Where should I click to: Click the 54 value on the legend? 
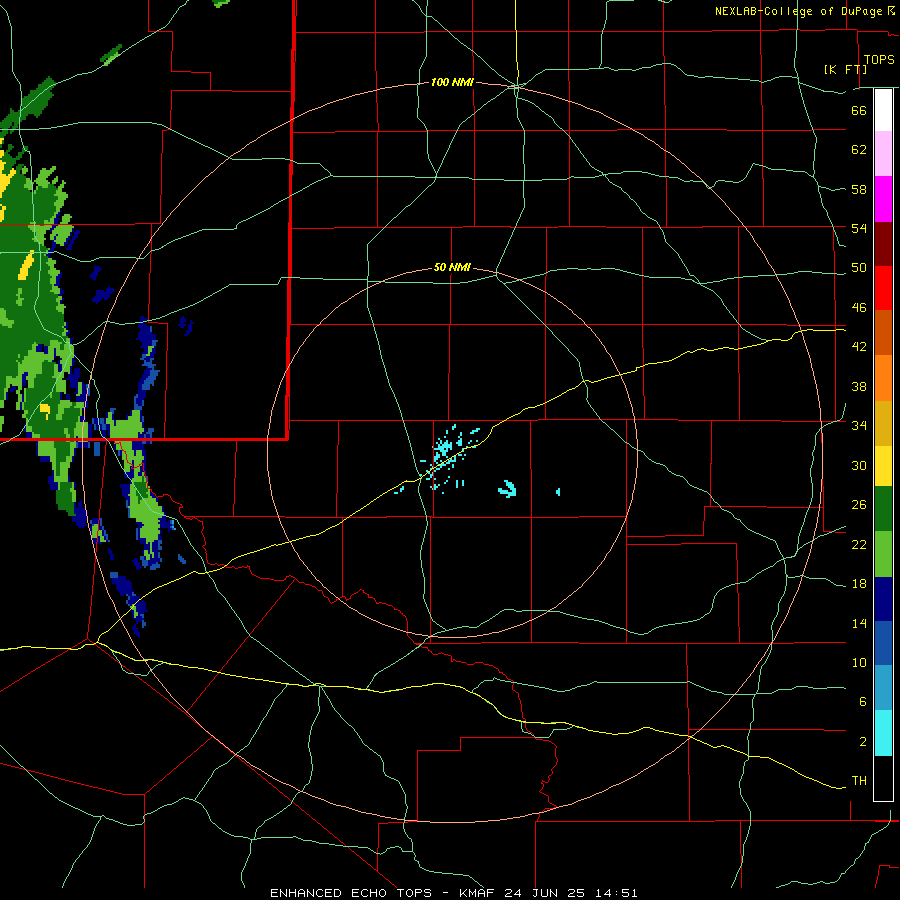pos(859,228)
